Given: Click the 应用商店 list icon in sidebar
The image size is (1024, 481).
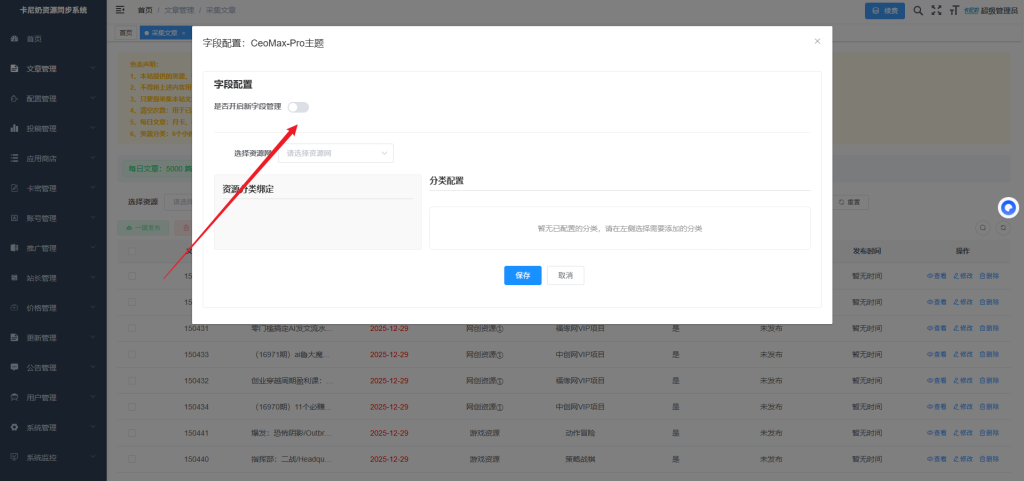Looking at the screenshot, I should (x=14, y=159).
